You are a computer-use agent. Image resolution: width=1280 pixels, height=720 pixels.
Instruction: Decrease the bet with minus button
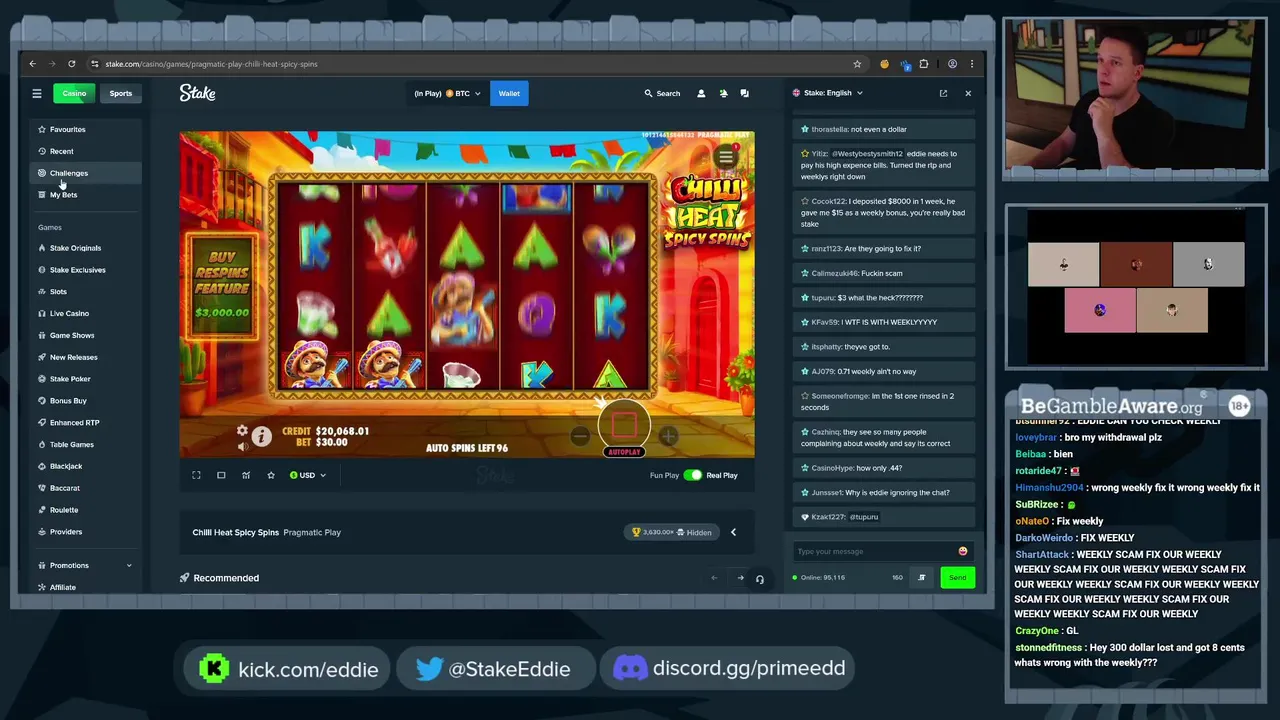(x=580, y=436)
